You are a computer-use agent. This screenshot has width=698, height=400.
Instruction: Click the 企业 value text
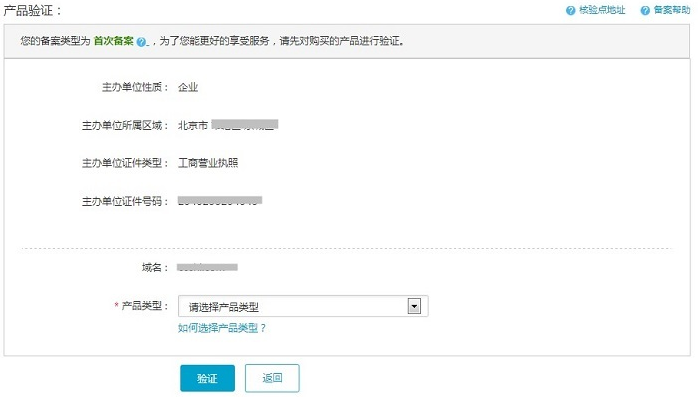188,87
